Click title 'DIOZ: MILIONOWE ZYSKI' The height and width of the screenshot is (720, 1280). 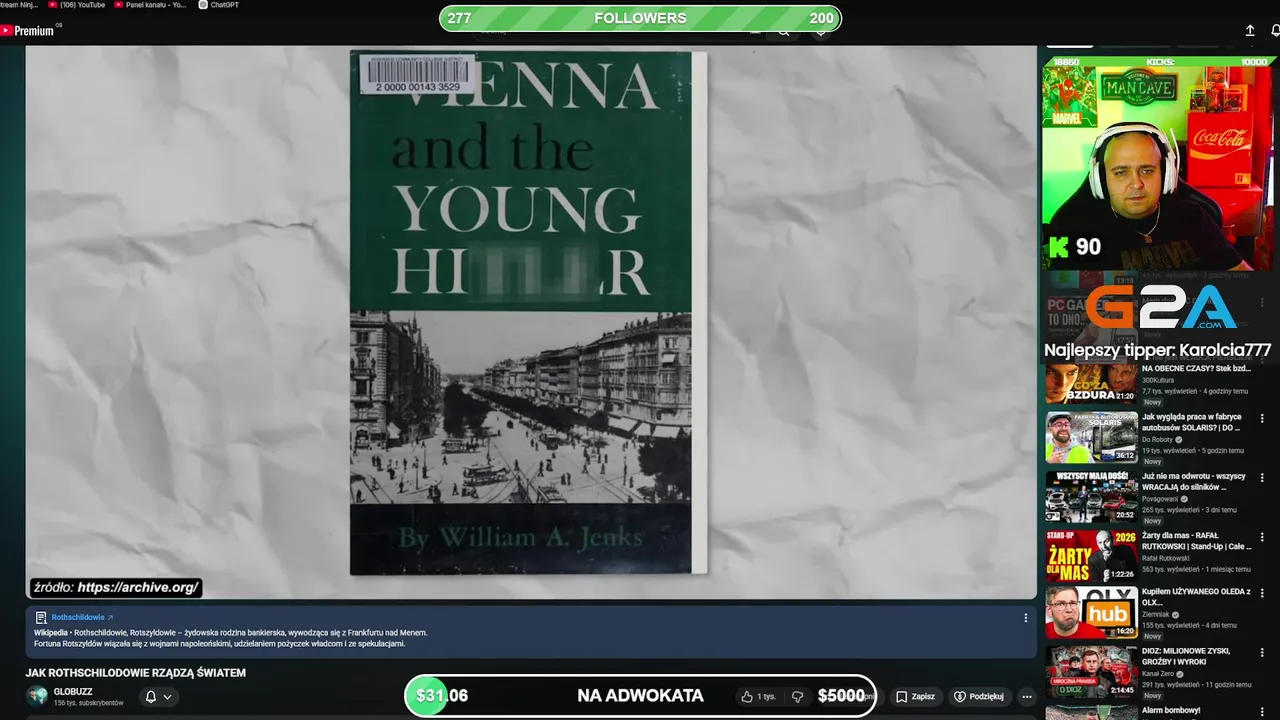[1186, 656]
